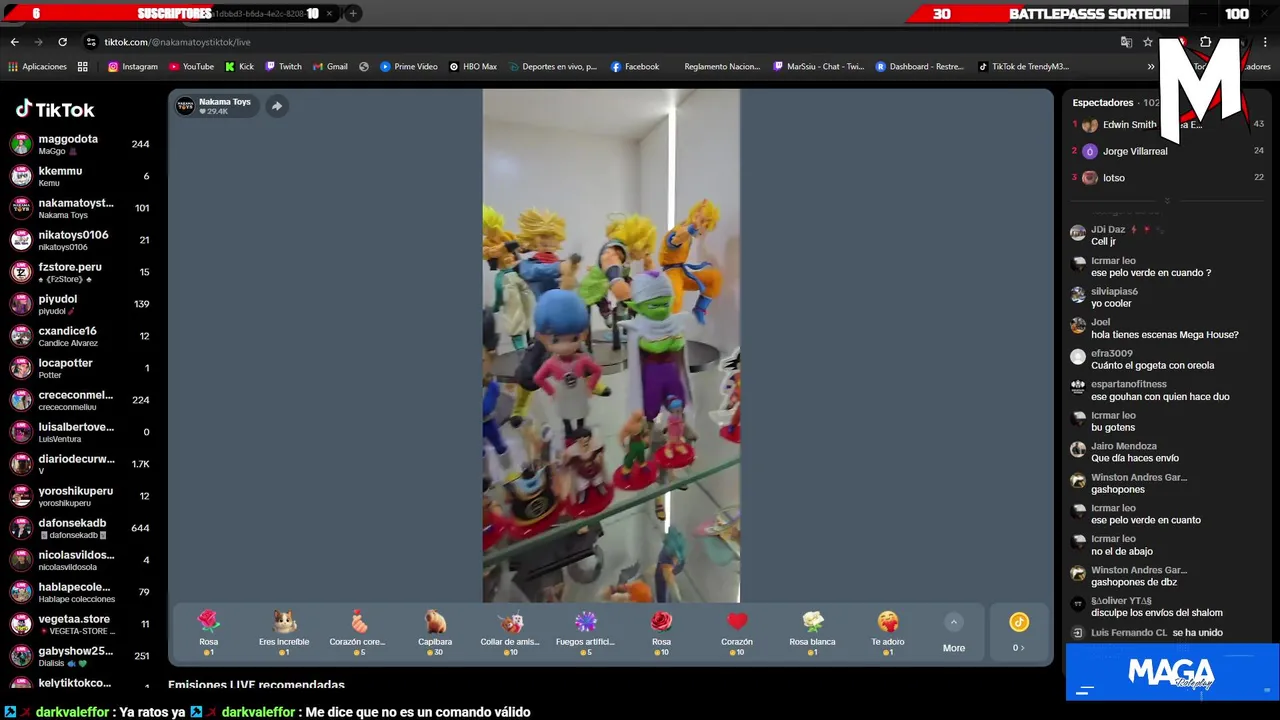Open the Prime Video bookmark

(x=408, y=67)
